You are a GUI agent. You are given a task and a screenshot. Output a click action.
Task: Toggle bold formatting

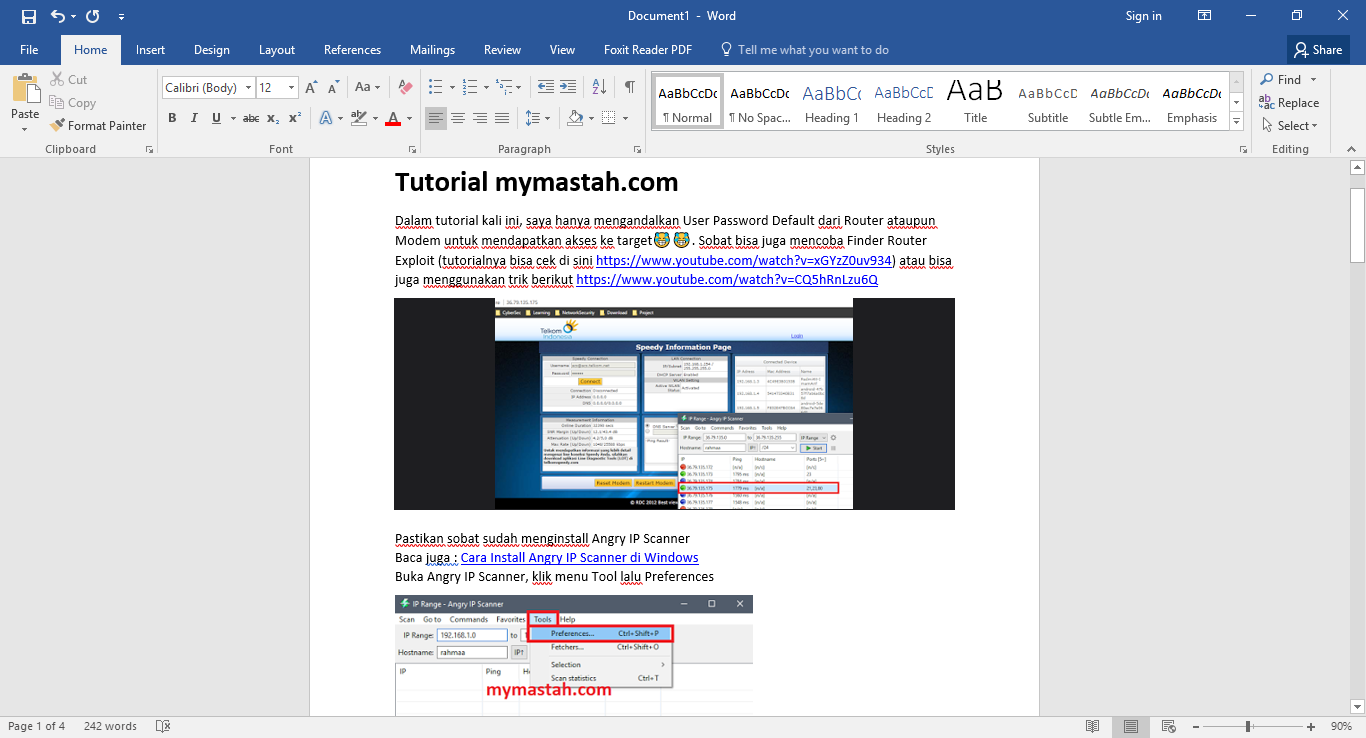[172, 118]
